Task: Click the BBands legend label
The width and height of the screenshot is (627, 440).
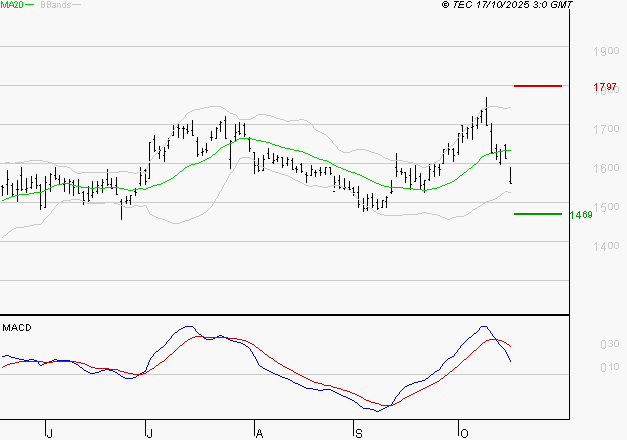Action: point(53,5)
